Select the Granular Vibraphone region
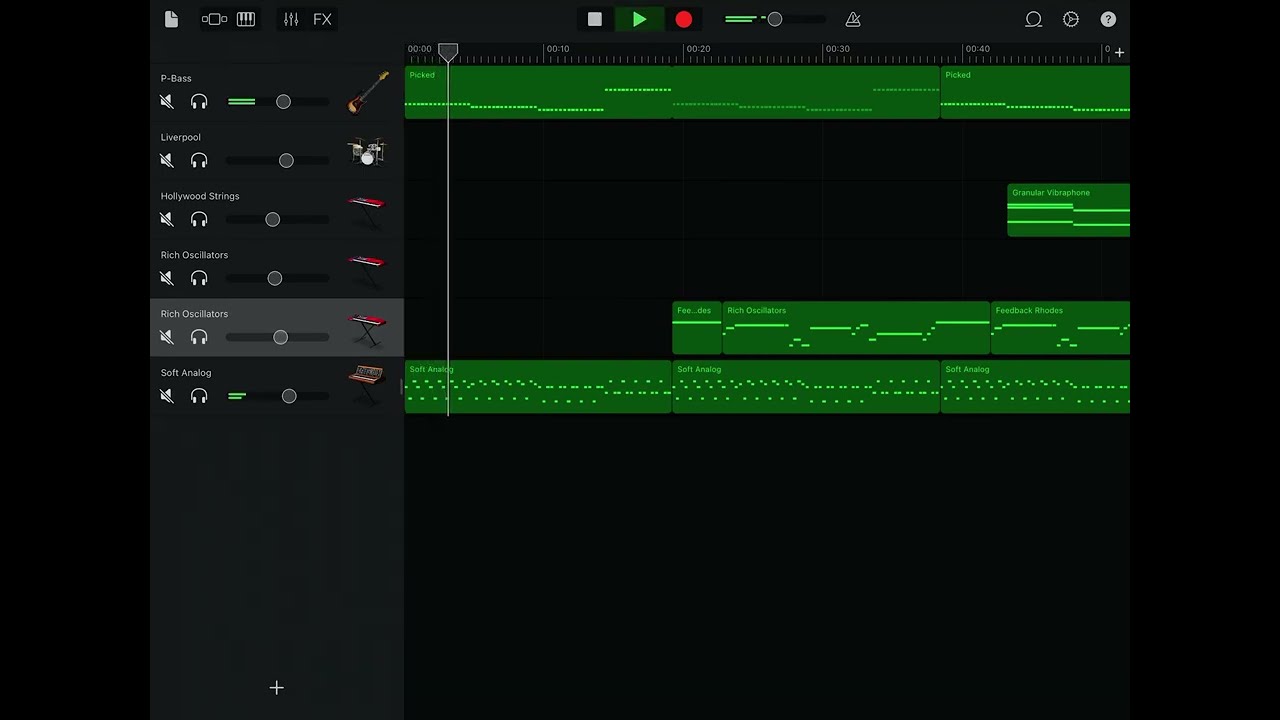This screenshot has height=720, width=1280. click(x=1068, y=210)
